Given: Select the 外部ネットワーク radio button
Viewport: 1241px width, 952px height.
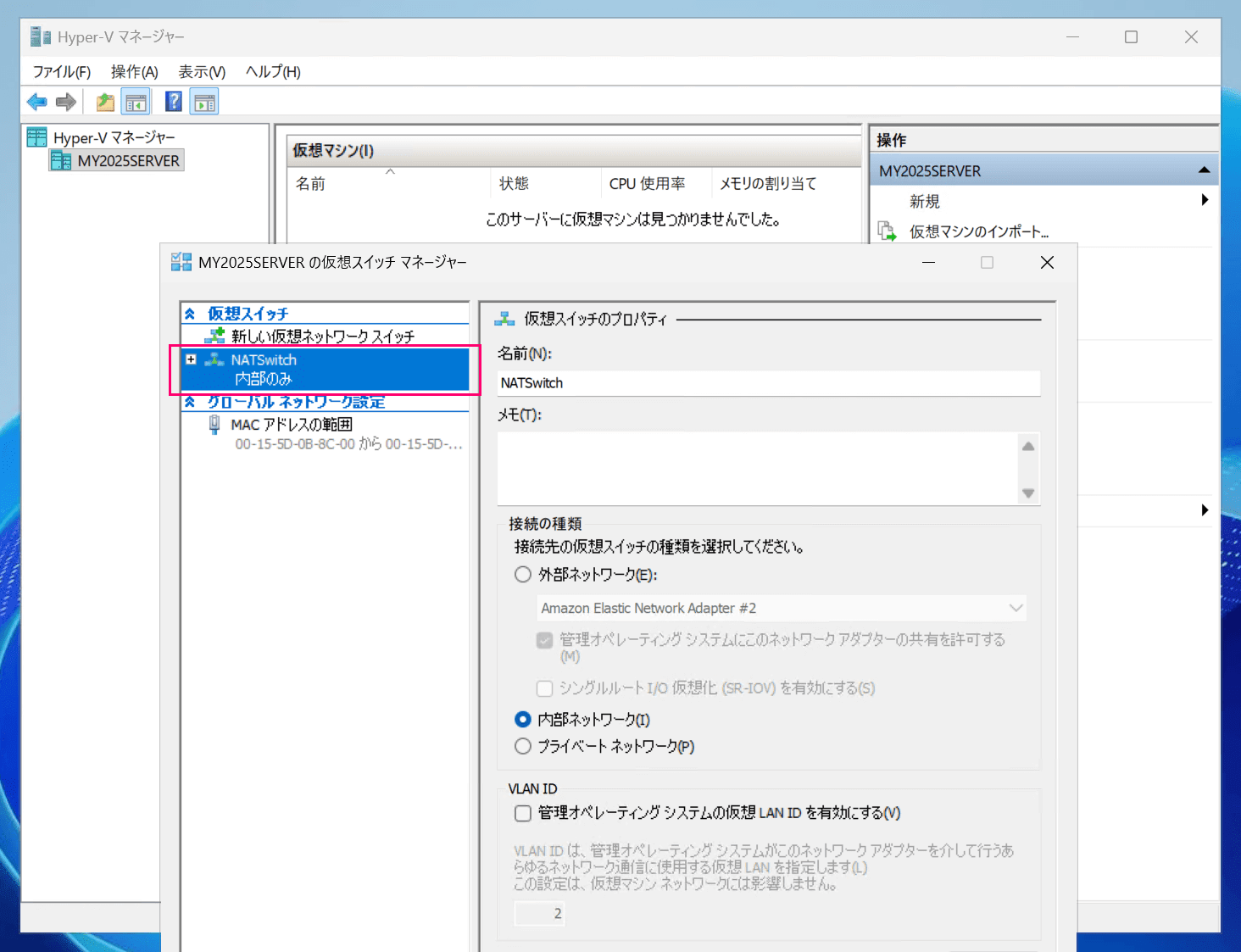Looking at the screenshot, I should 522,574.
